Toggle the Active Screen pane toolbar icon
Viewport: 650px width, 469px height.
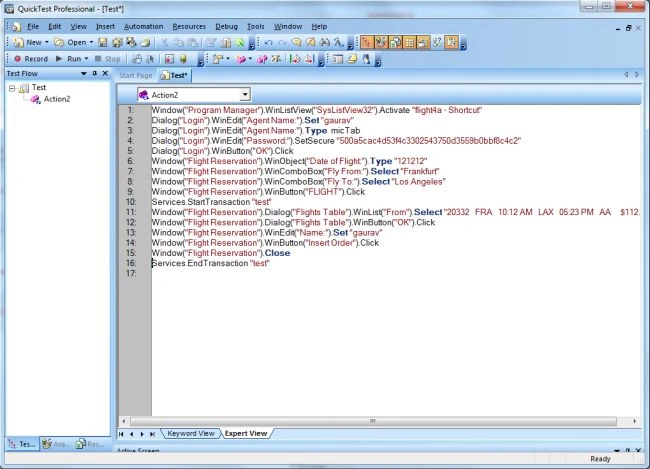(423, 42)
